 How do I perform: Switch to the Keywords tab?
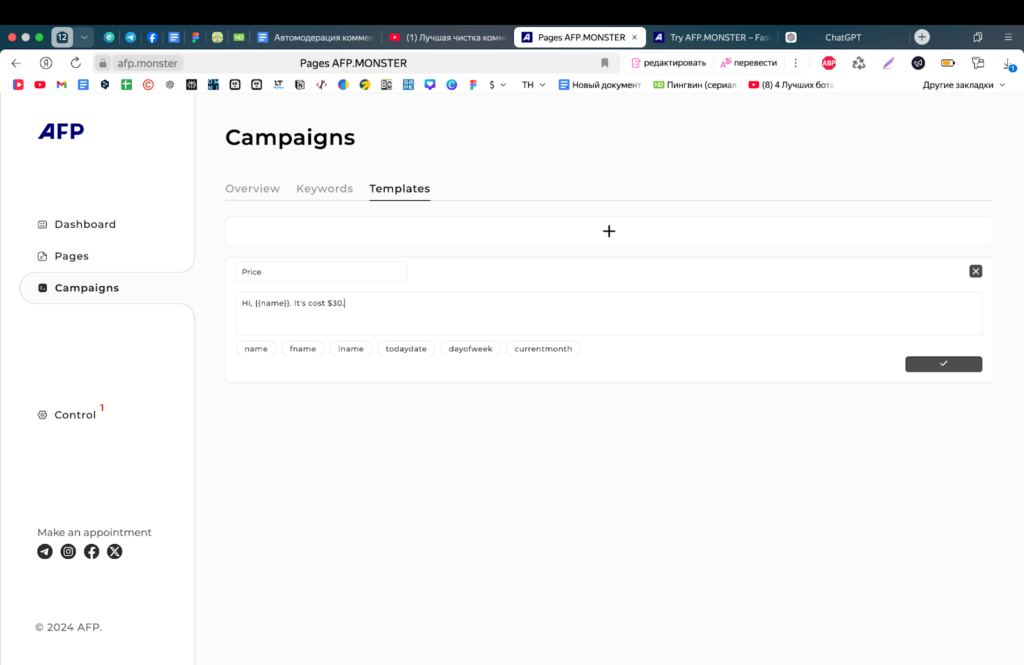pos(324,189)
